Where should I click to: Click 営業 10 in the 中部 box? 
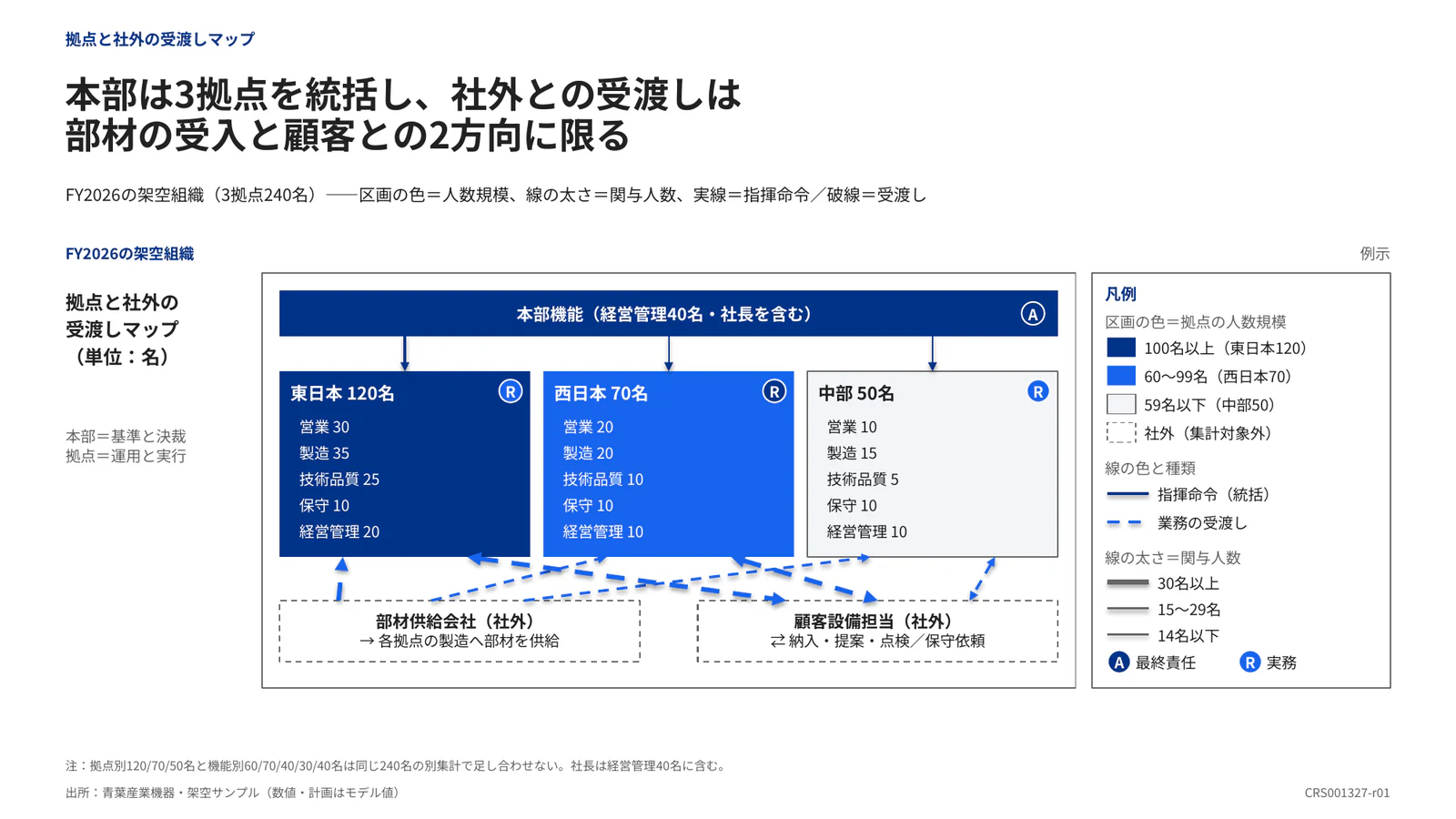point(852,427)
